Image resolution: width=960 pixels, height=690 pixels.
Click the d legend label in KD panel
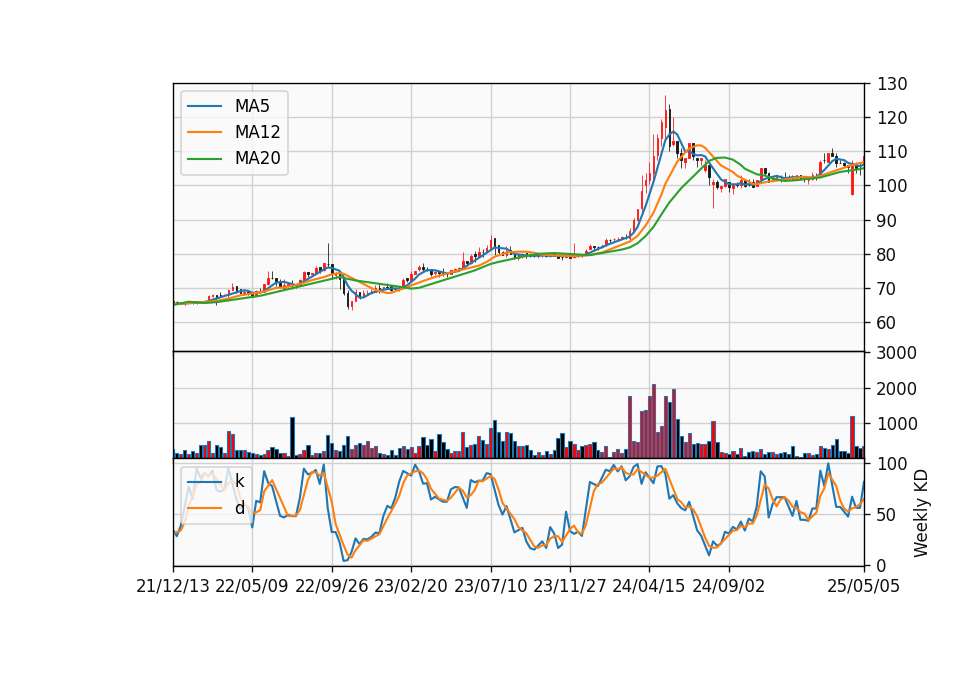pos(239,508)
